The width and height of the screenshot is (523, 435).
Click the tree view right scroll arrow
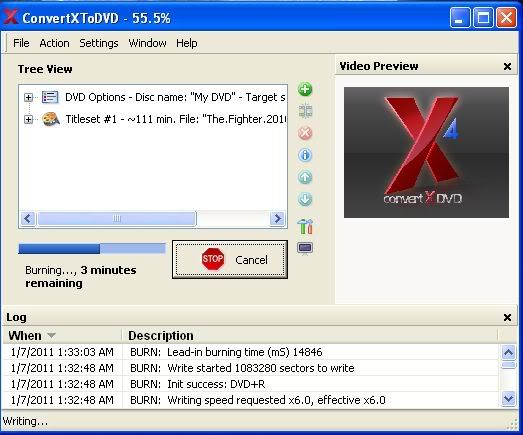tap(277, 219)
